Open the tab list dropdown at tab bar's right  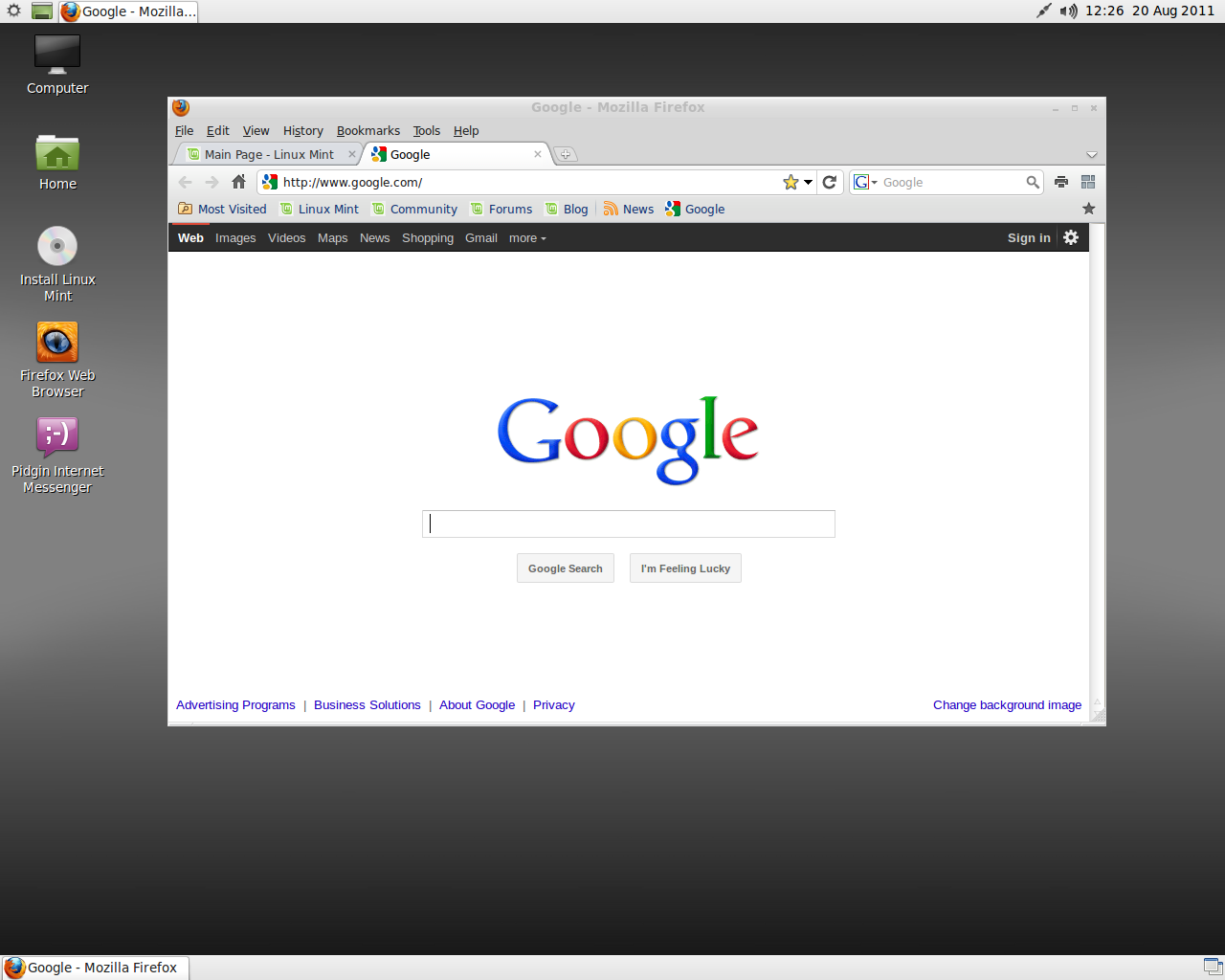[1092, 153]
